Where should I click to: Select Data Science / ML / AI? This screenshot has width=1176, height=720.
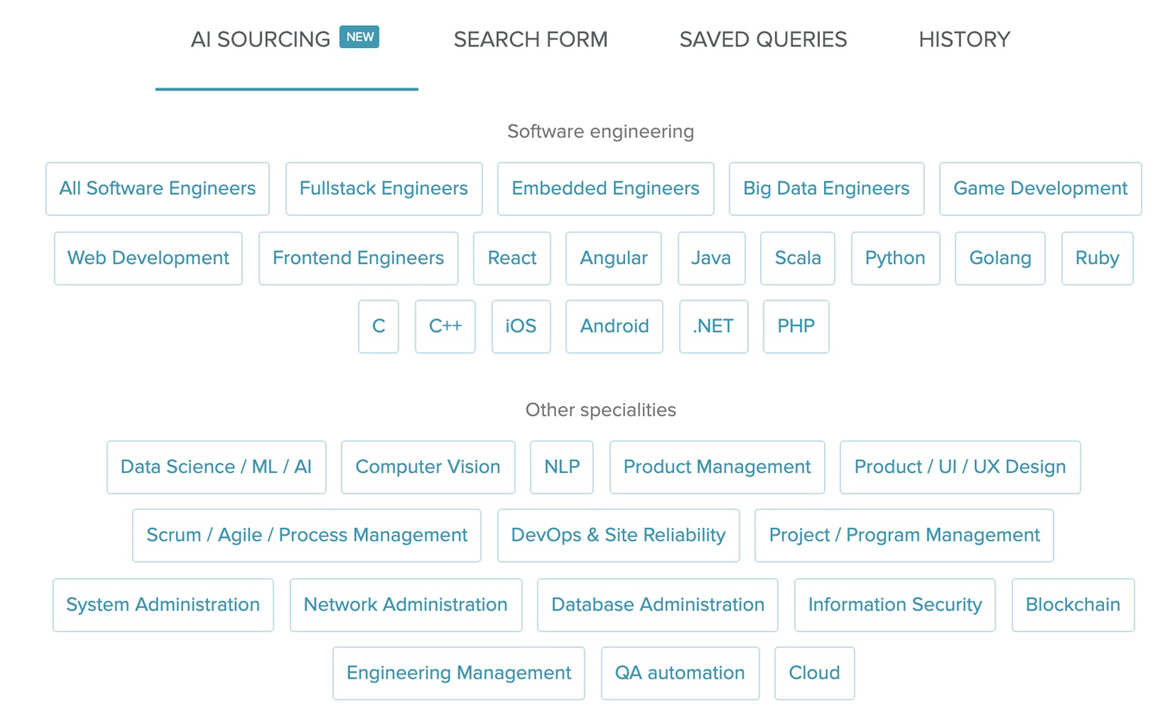pos(216,467)
